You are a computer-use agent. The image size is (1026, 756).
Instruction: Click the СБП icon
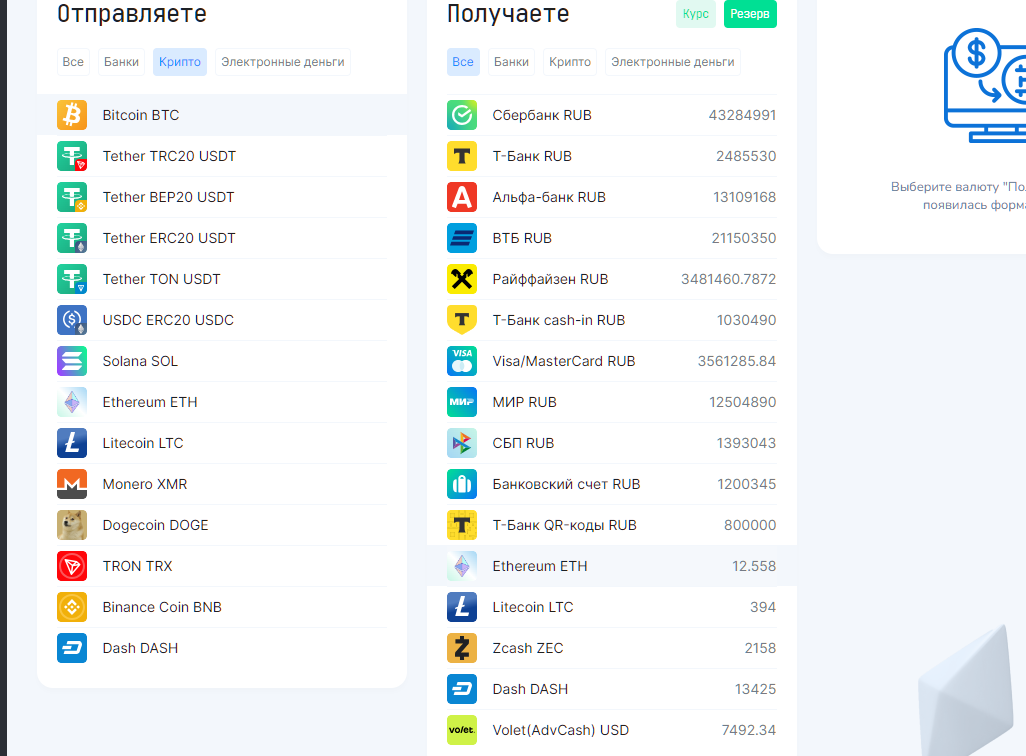click(462, 443)
